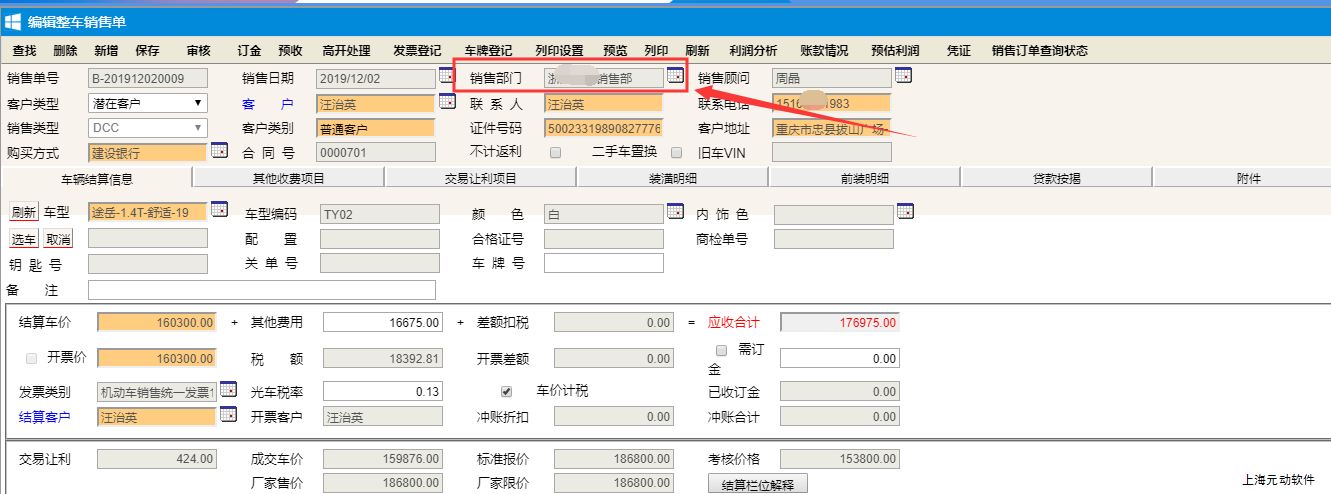Switch to the 其他收费项目 tab
1331x494 pixels.
(x=288, y=178)
